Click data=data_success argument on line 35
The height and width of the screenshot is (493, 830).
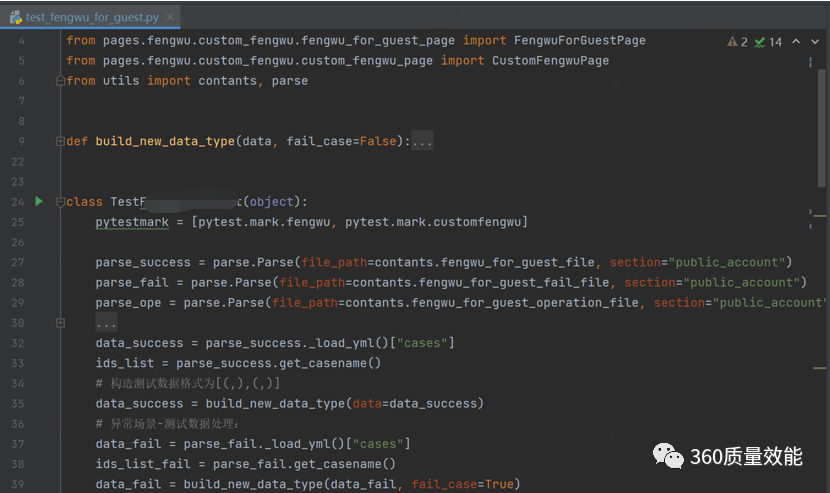tap(414, 404)
